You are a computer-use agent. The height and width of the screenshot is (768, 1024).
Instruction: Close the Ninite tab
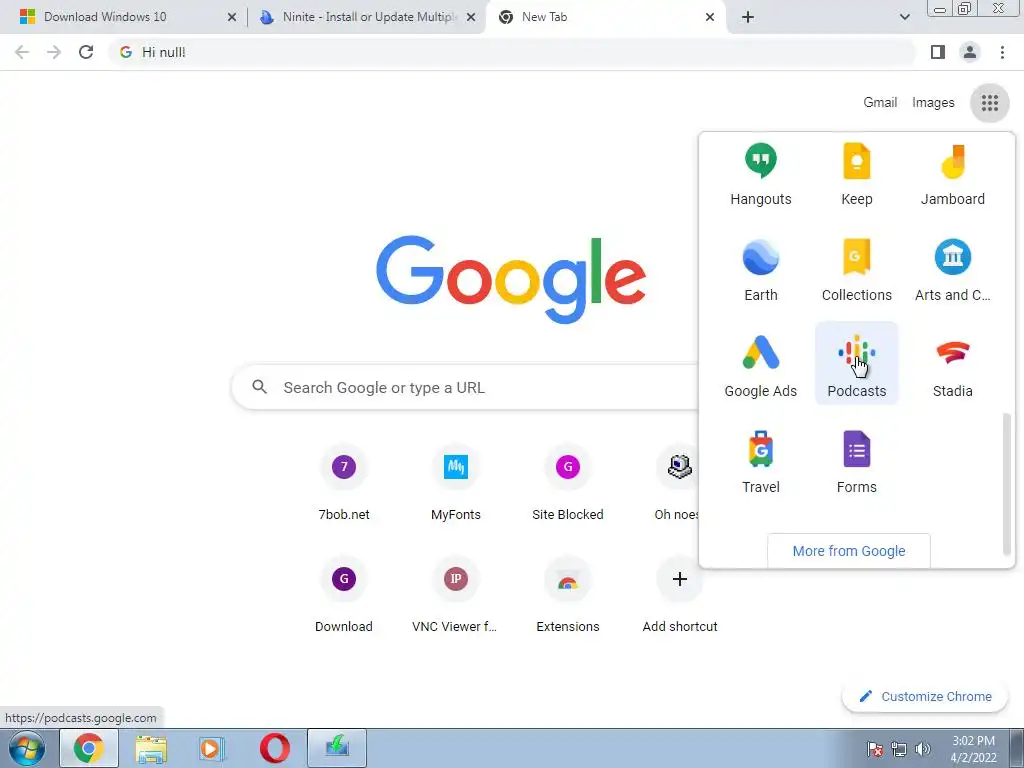click(x=470, y=18)
